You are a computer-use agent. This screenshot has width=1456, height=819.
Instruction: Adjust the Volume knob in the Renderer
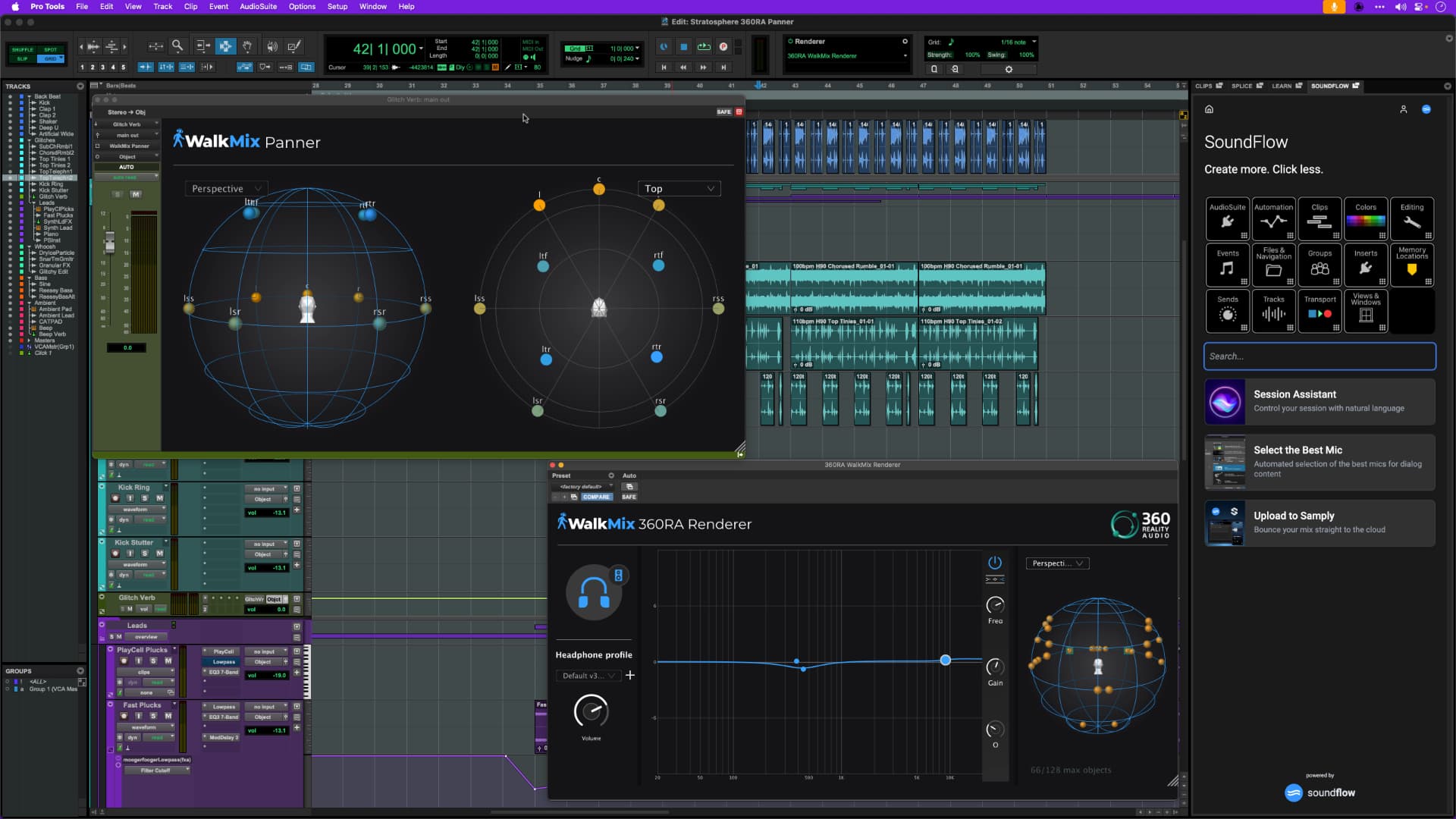[x=591, y=713]
